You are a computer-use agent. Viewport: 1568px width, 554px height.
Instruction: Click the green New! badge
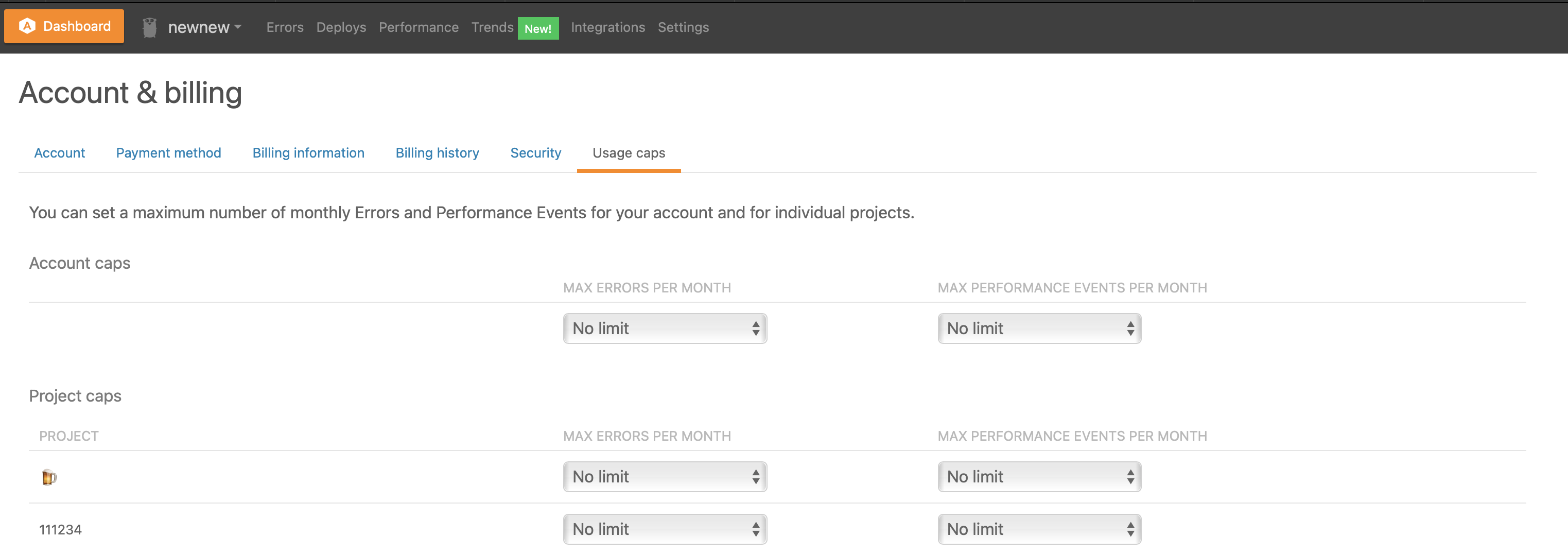pos(538,28)
